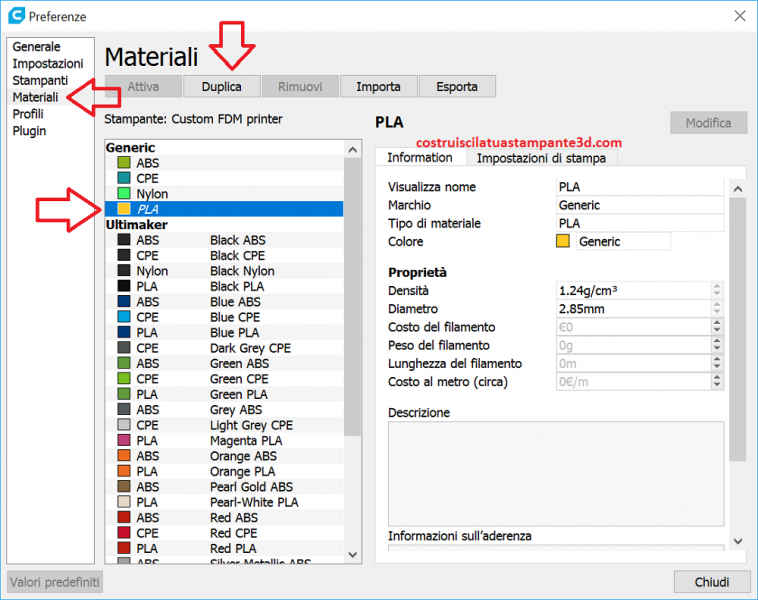
Task: Click the Peso del filamento field
Action: (634, 345)
